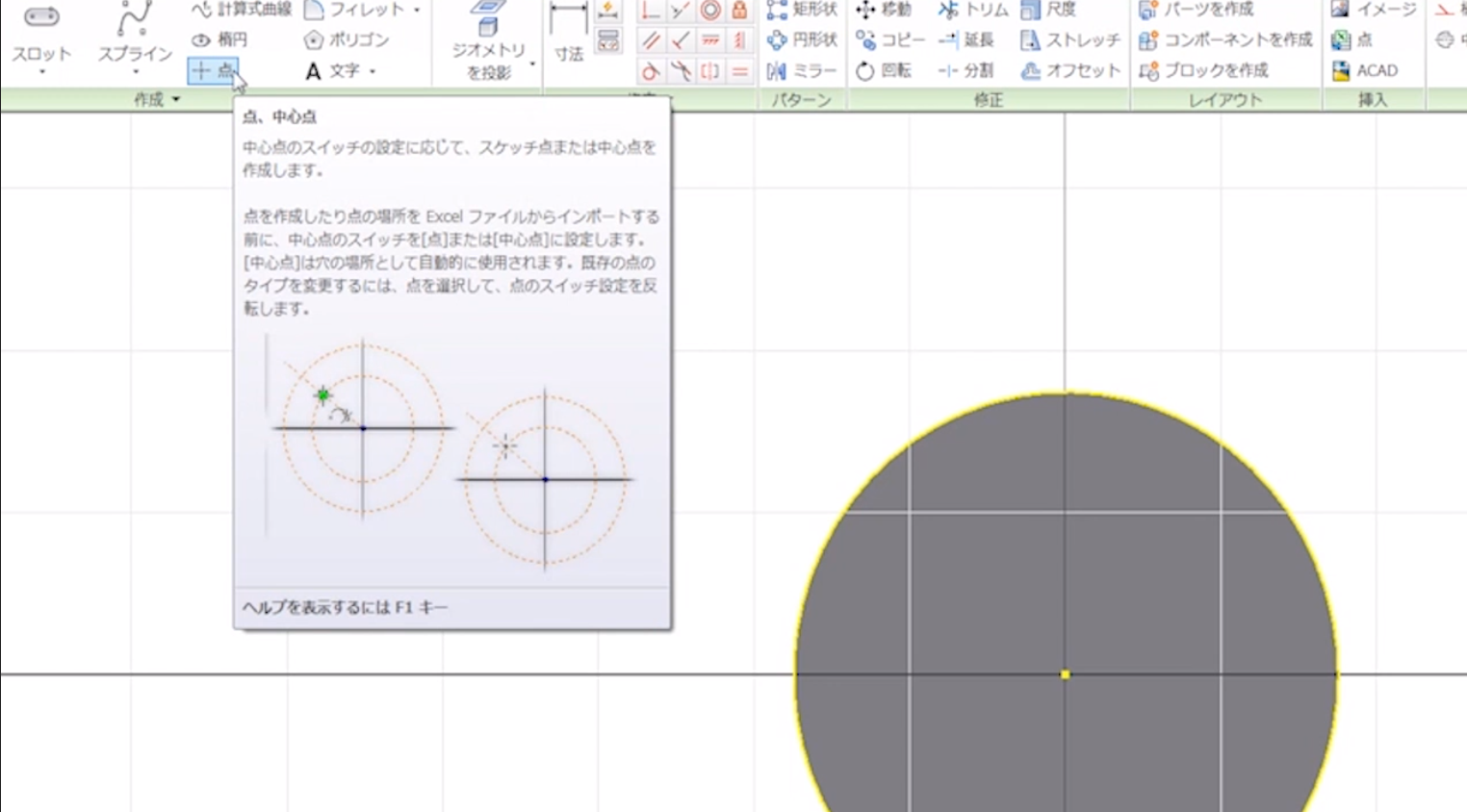
Task: Click the 円形状 circular pattern tool
Action: [802, 40]
